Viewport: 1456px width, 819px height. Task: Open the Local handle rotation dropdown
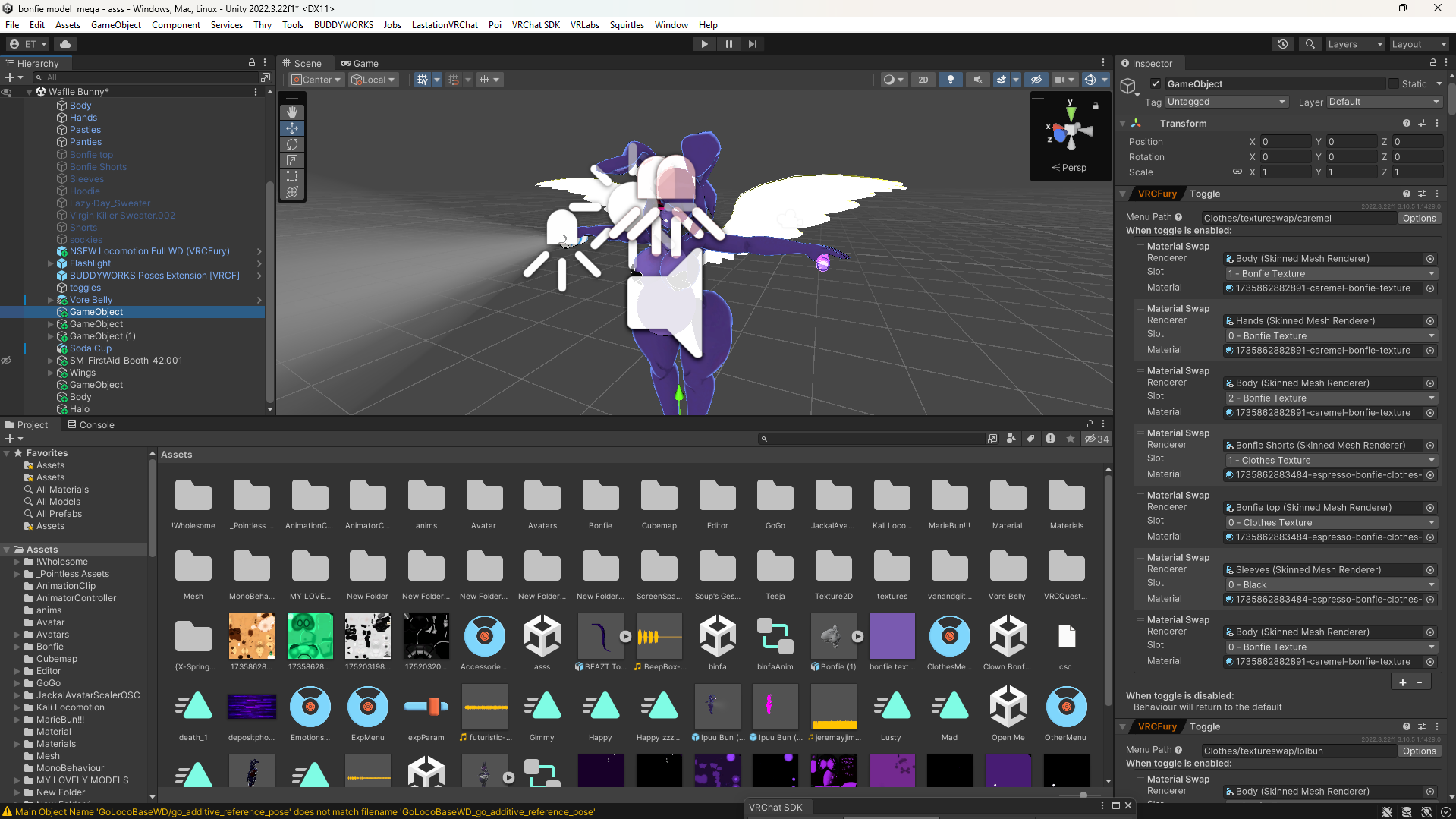373,80
